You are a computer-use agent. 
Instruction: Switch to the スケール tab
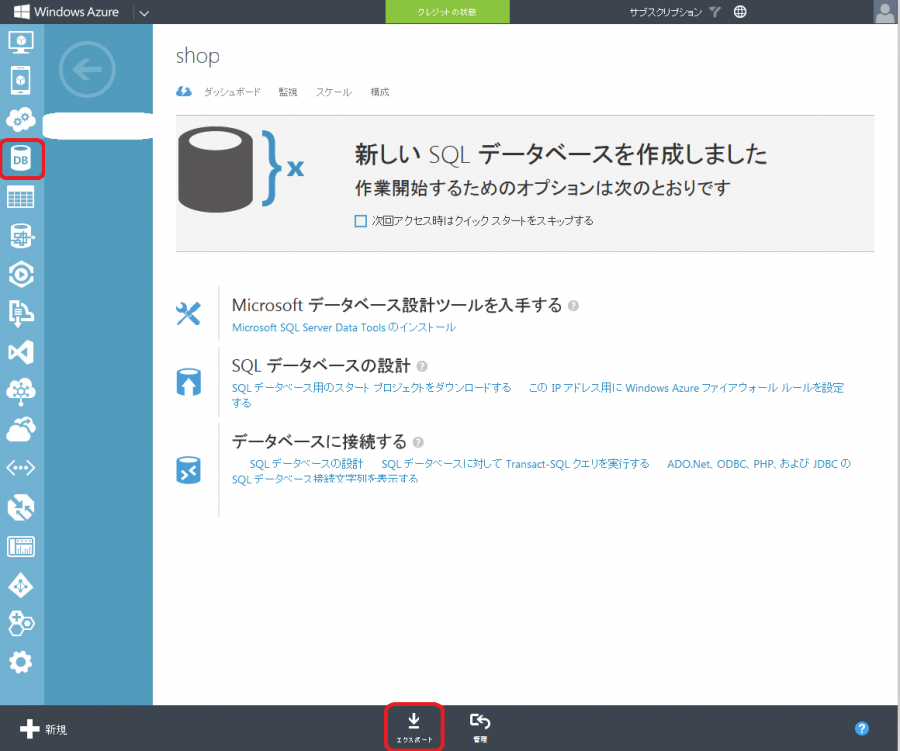click(x=333, y=92)
